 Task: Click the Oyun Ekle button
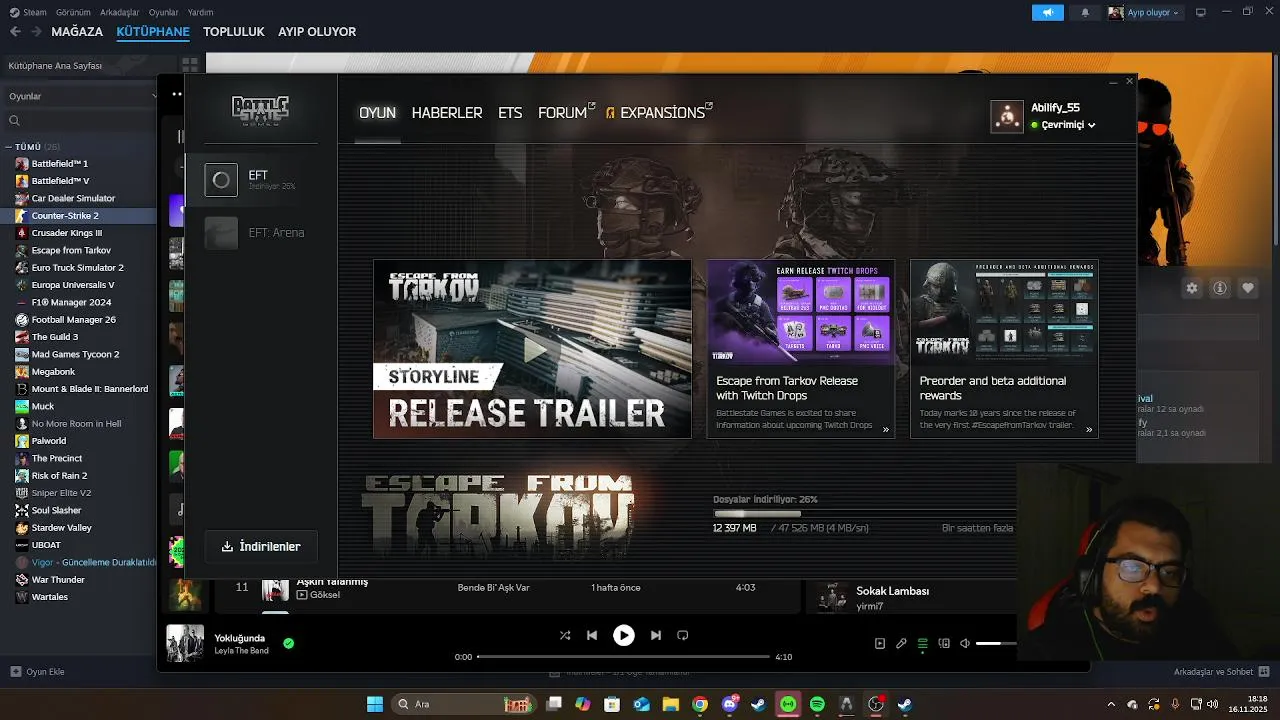pyautogui.click(x=38, y=672)
